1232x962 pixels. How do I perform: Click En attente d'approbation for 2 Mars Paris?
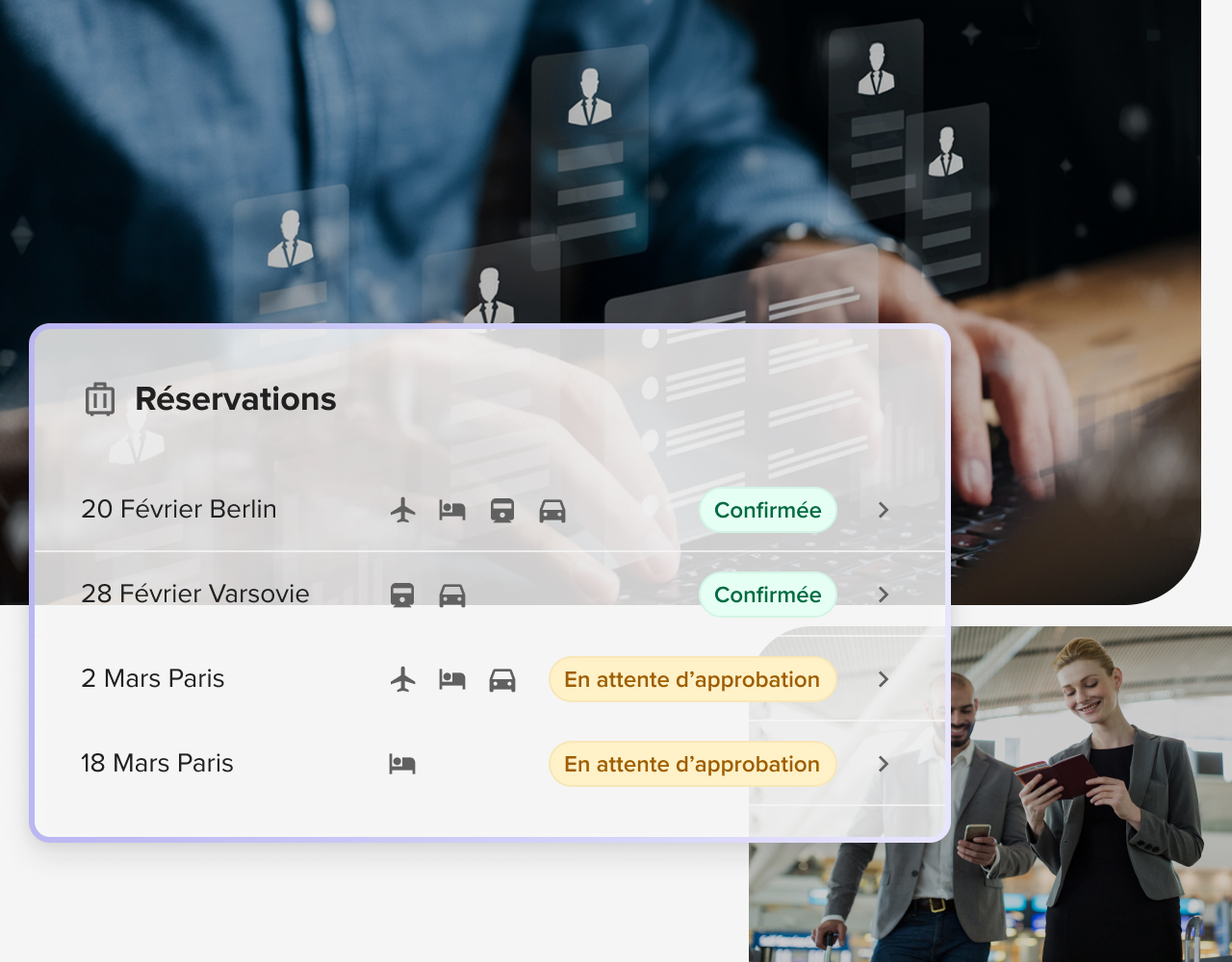point(692,679)
